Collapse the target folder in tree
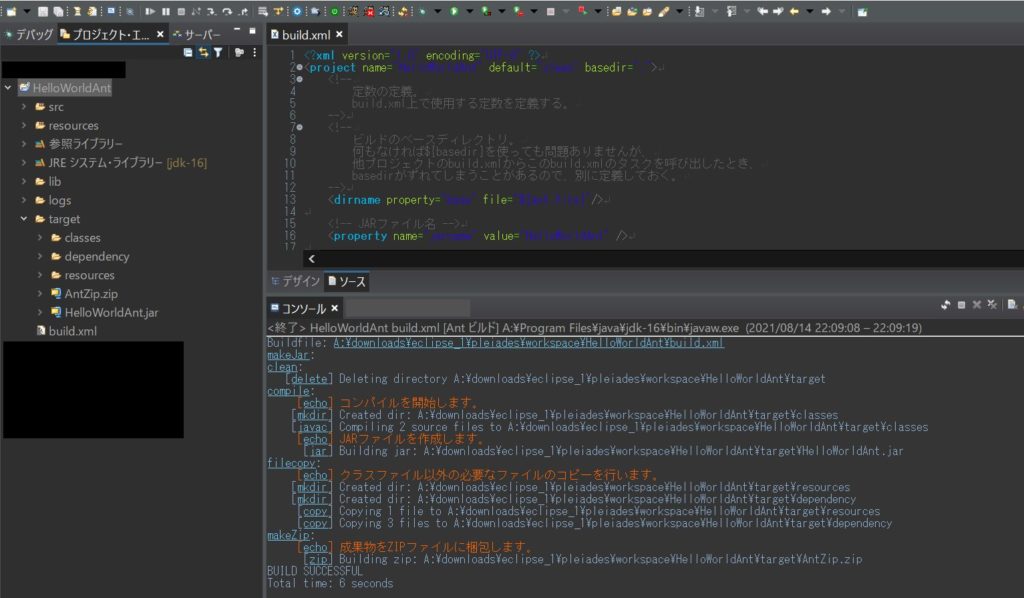Viewport: 1024px width, 598px height. coord(23,219)
